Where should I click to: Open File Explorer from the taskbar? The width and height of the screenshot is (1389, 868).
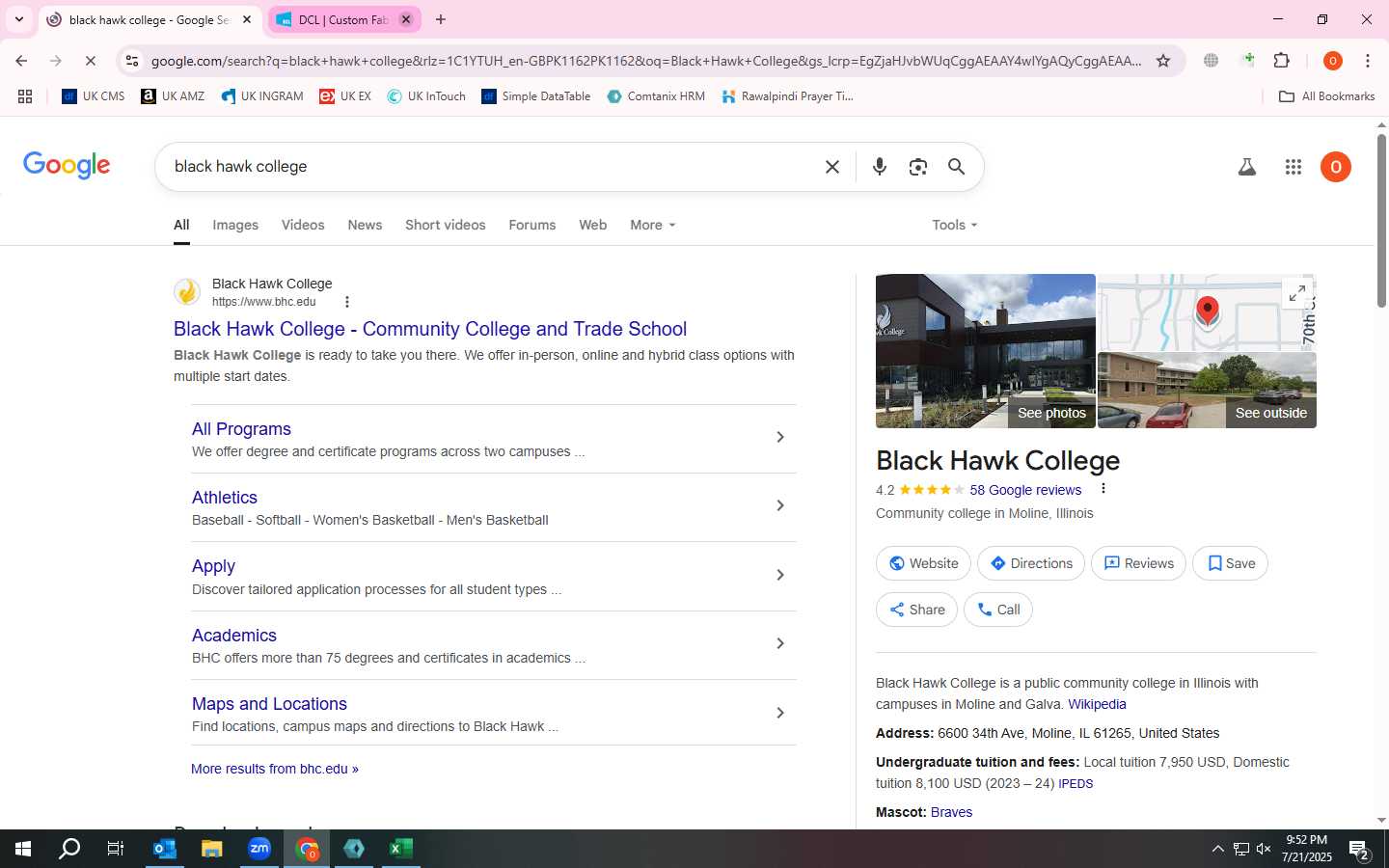[211, 849]
